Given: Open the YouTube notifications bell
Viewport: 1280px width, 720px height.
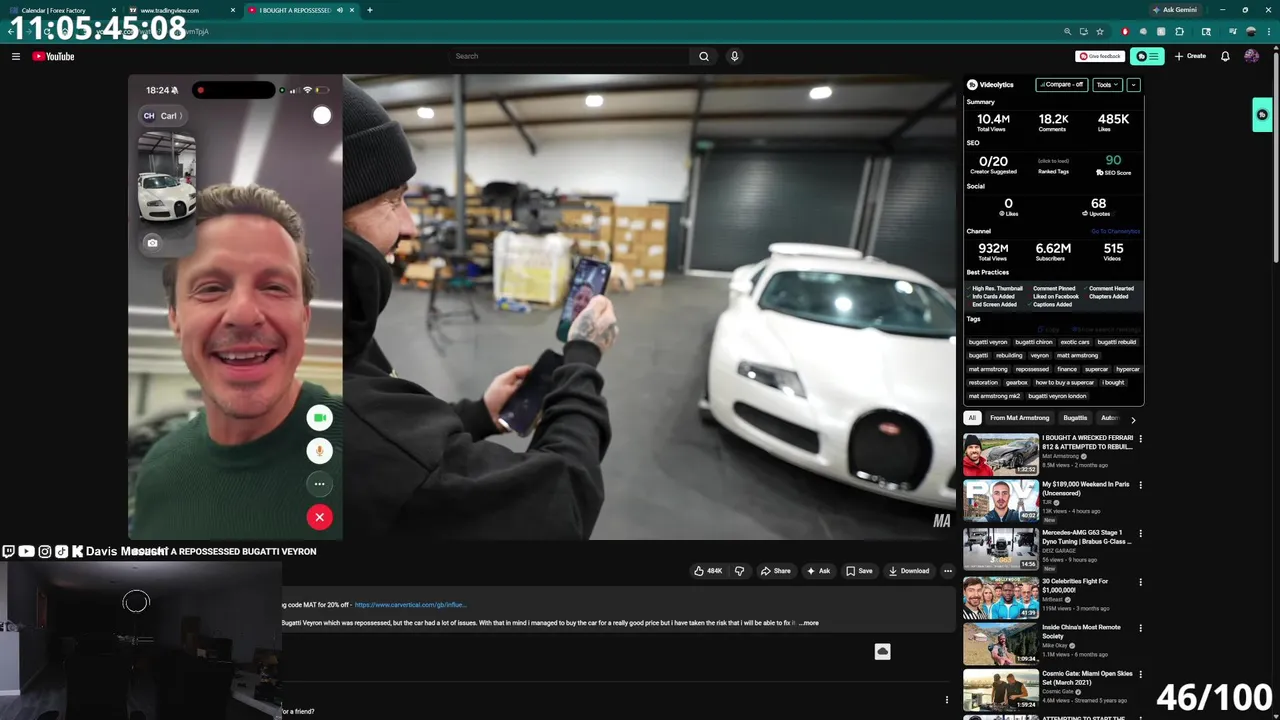Looking at the screenshot, I should pyautogui.click(x=1225, y=57).
